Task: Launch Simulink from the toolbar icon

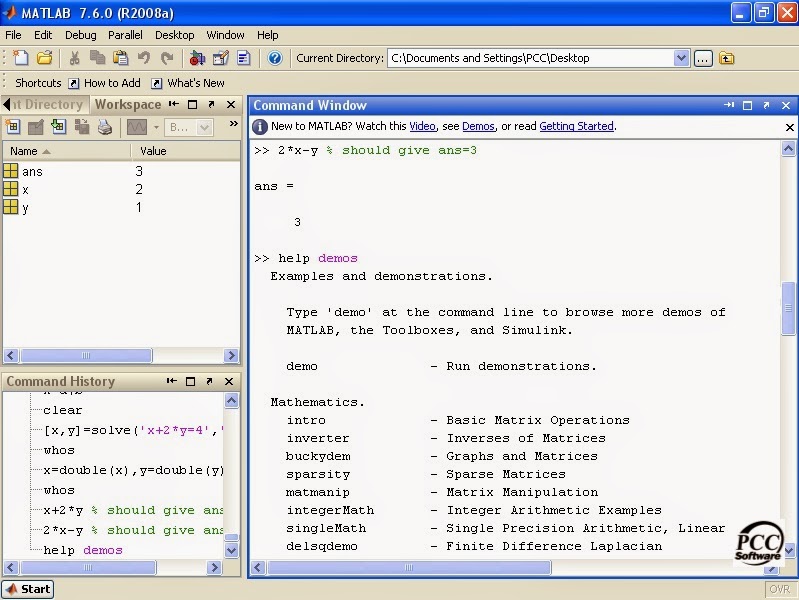Action: [x=197, y=58]
